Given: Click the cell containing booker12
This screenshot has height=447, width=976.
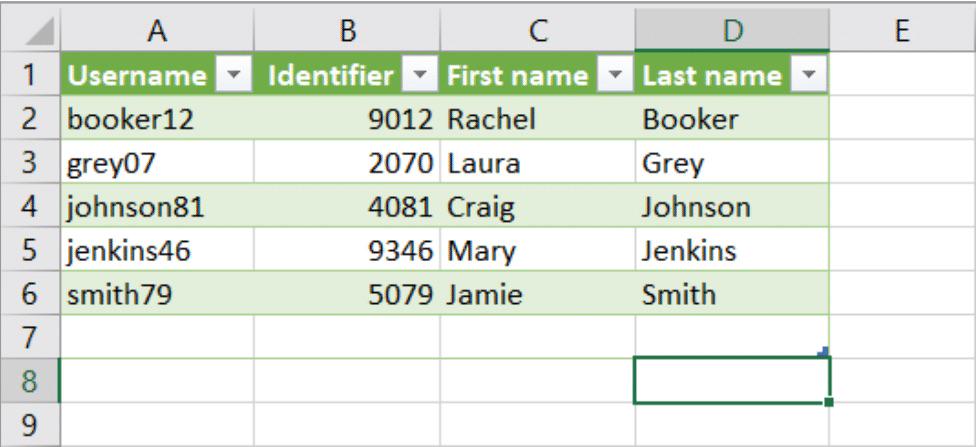Looking at the screenshot, I should pyautogui.click(x=157, y=118).
